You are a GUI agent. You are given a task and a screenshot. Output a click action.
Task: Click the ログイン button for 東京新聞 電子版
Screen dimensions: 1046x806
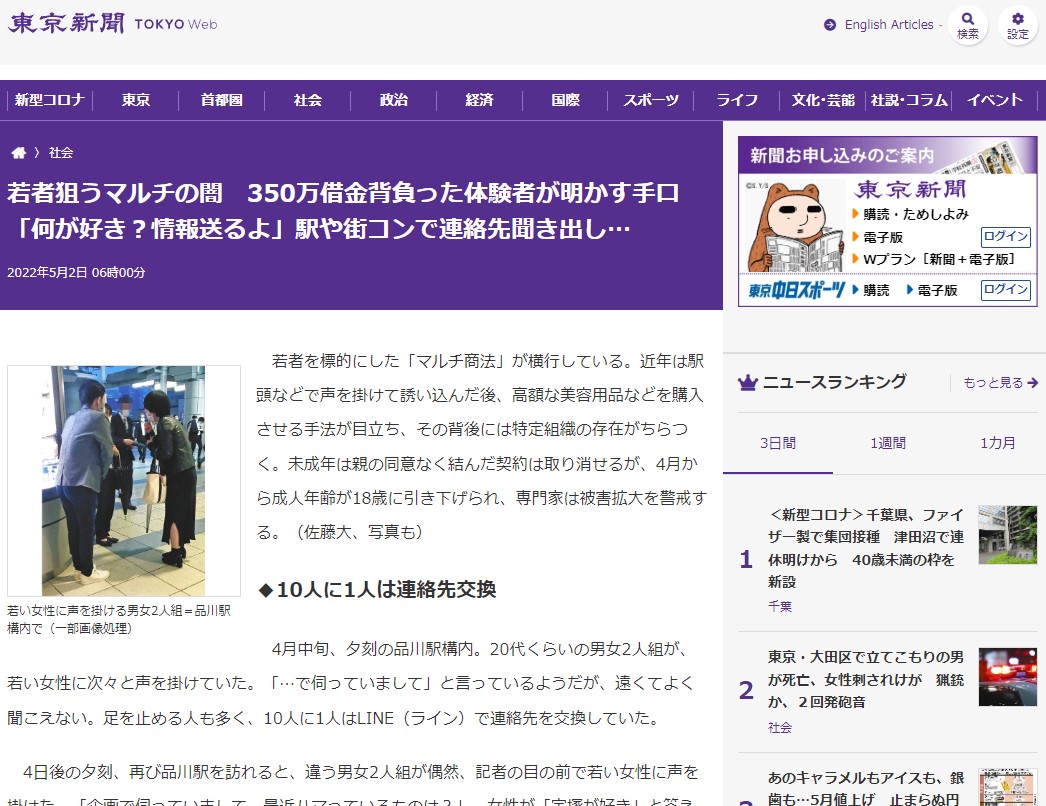1005,236
